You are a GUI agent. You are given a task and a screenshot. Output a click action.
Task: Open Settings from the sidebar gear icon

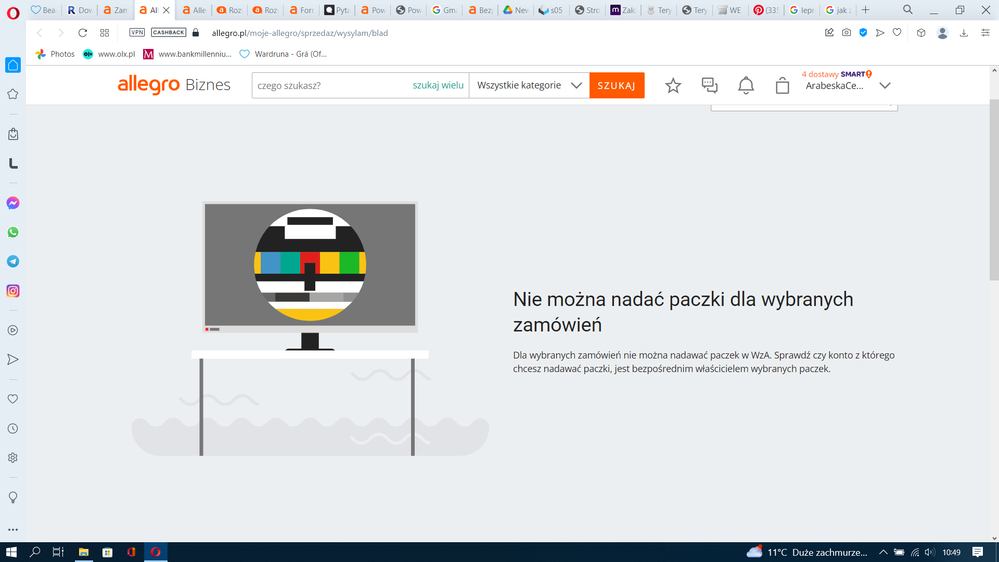pos(13,458)
